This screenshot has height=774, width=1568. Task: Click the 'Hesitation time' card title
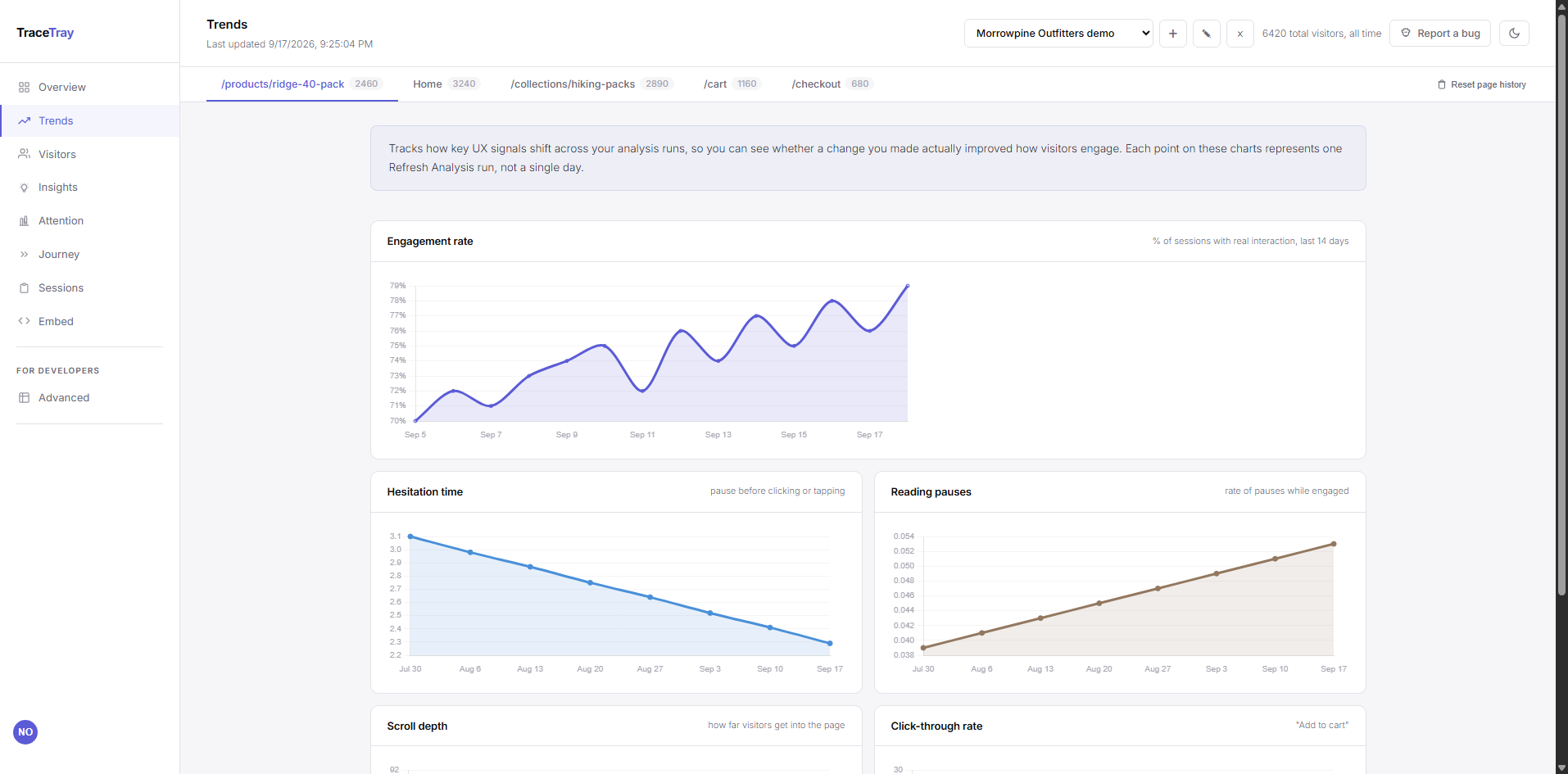425,492
